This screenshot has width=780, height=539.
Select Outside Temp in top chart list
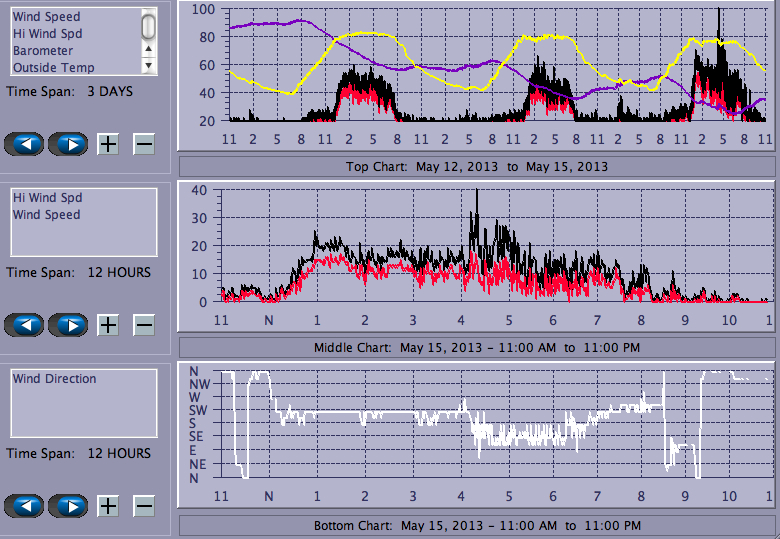point(53,68)
